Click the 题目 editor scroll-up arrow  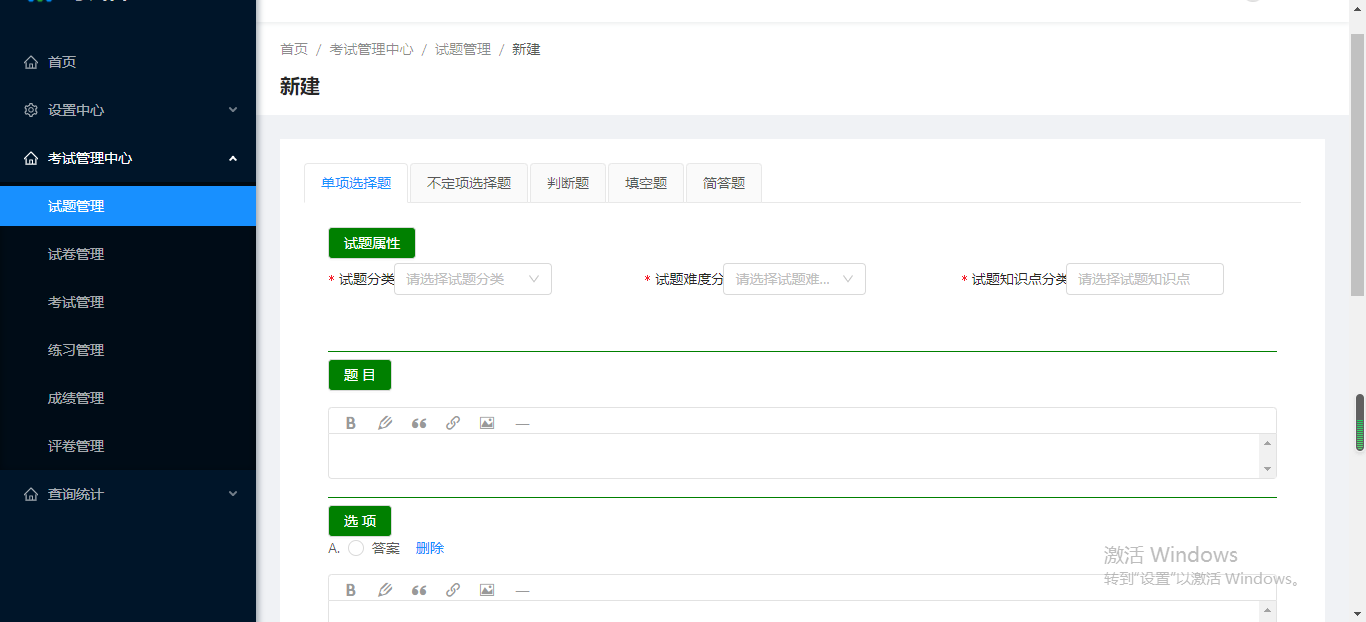pyautogui.click(x=1268, y=443)
